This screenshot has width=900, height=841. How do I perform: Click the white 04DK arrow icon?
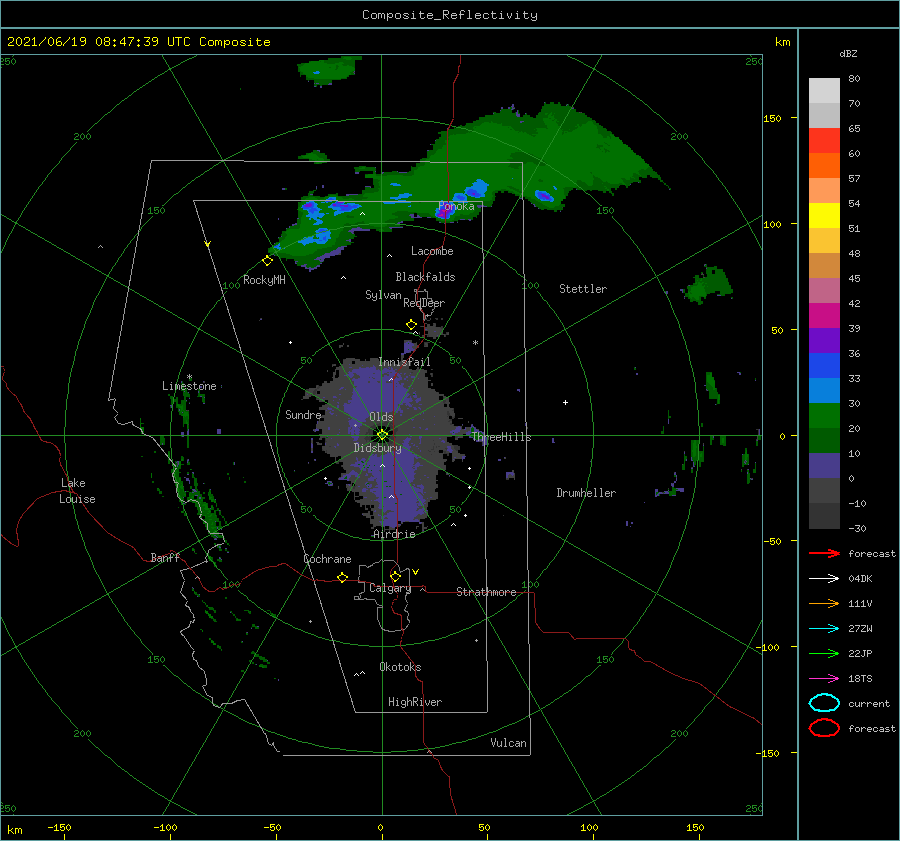tap(824, 579)
